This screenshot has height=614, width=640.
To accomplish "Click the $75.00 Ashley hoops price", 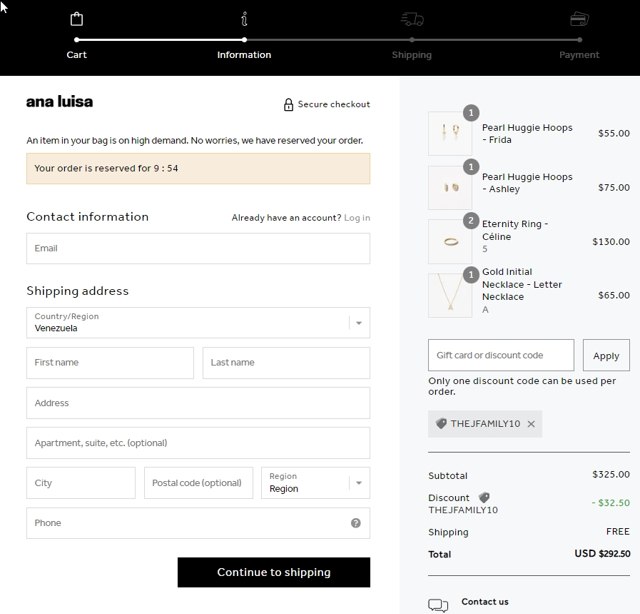I will [x=613, y=187].
